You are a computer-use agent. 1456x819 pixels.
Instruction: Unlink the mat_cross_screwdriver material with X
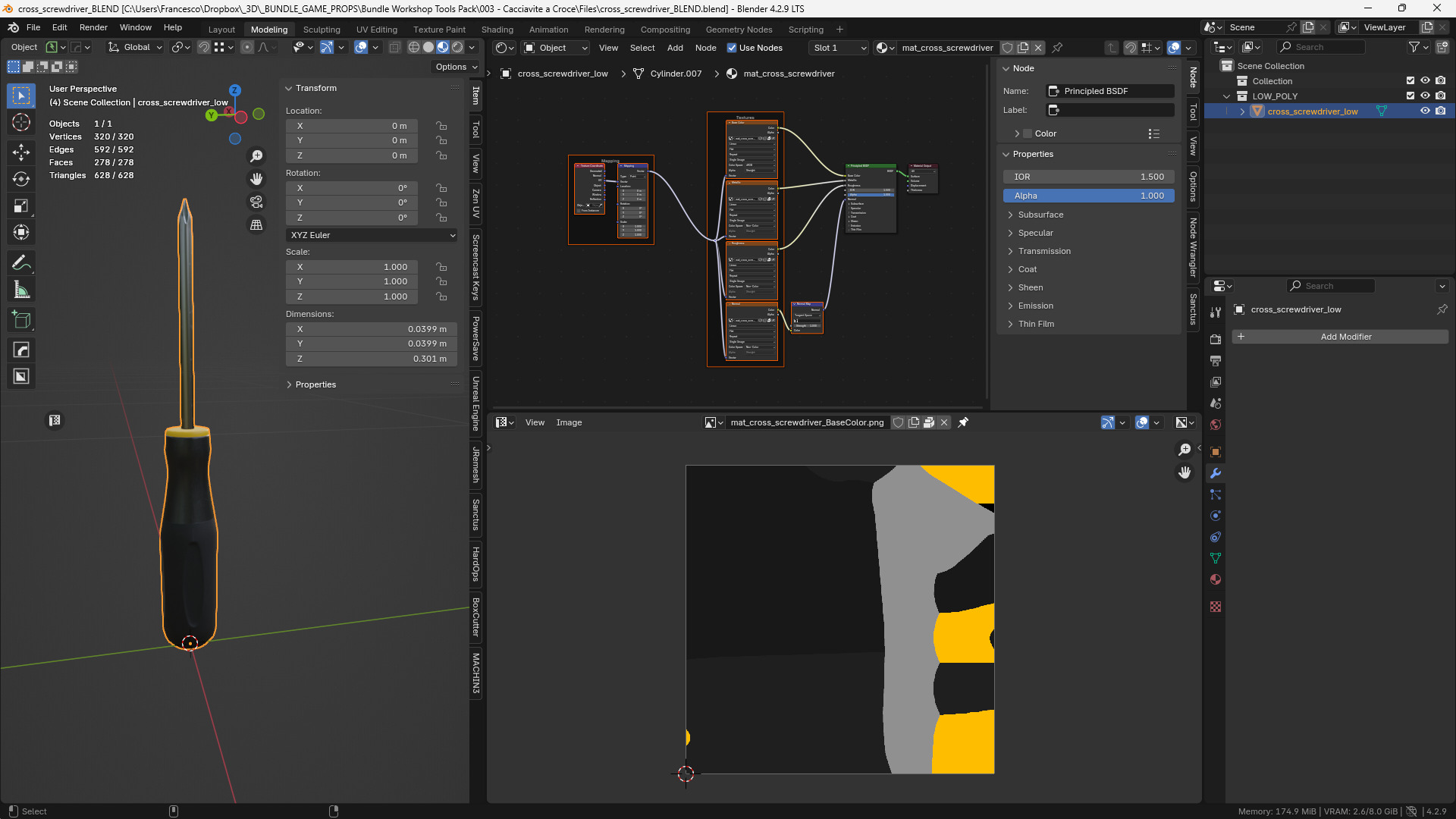coord(1038,48)
